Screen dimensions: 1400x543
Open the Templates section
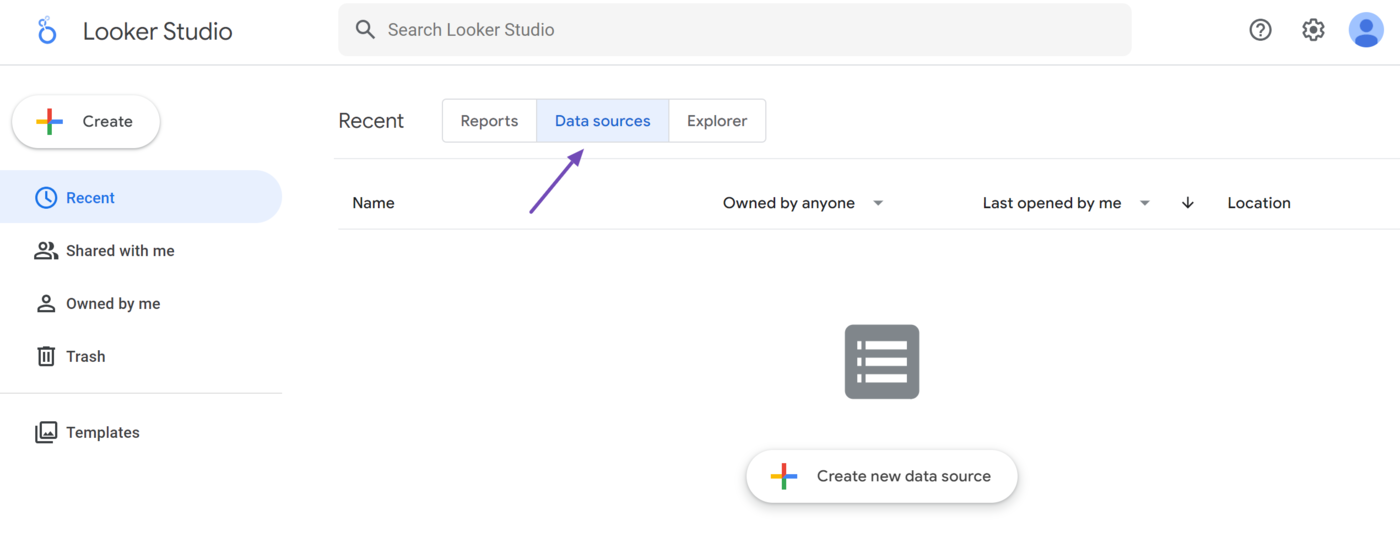pos(141,432)
